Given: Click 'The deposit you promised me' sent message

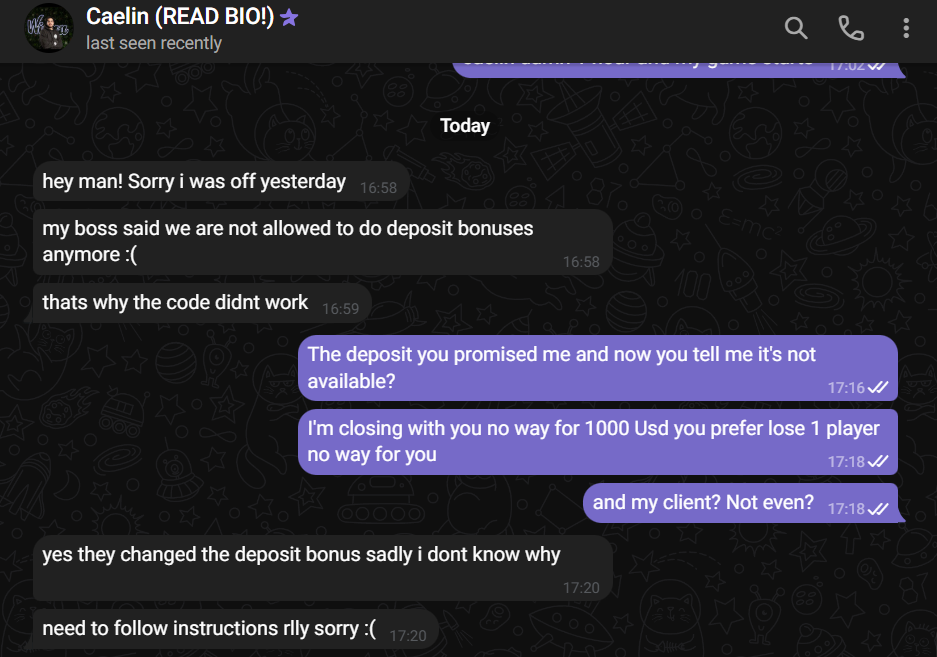Looking at the screenshot, I should click(x=561, y=367).
